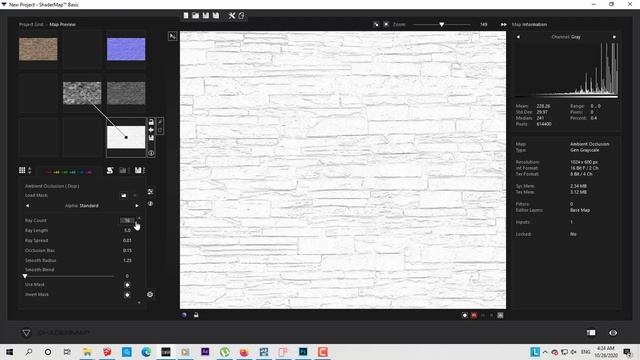Click the dimmed clear mask button
The width and height of the screenshot is (640, 360).
pyautogui.click(x=135, y=196)
